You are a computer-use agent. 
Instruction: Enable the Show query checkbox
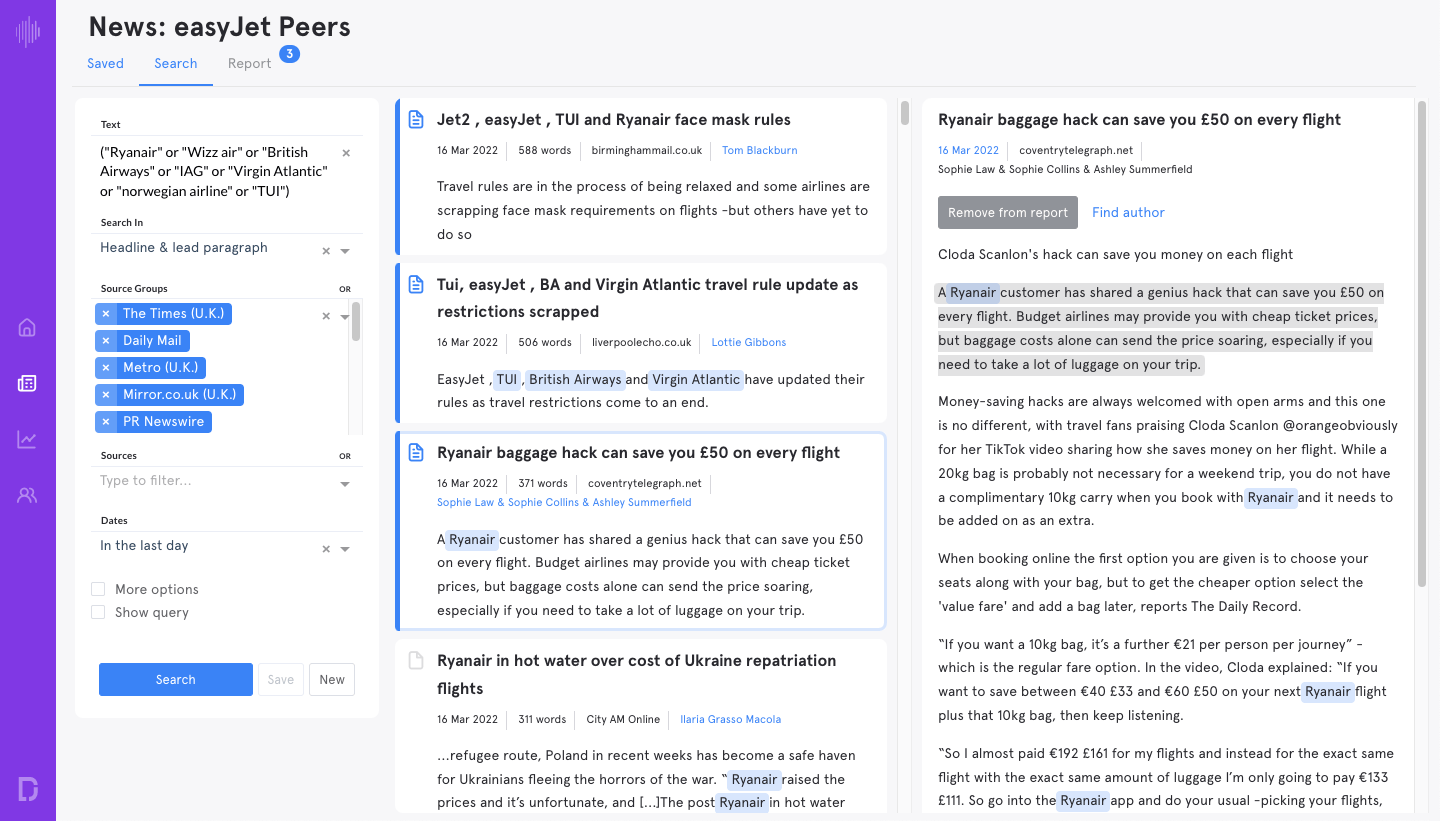click(97, 612)
